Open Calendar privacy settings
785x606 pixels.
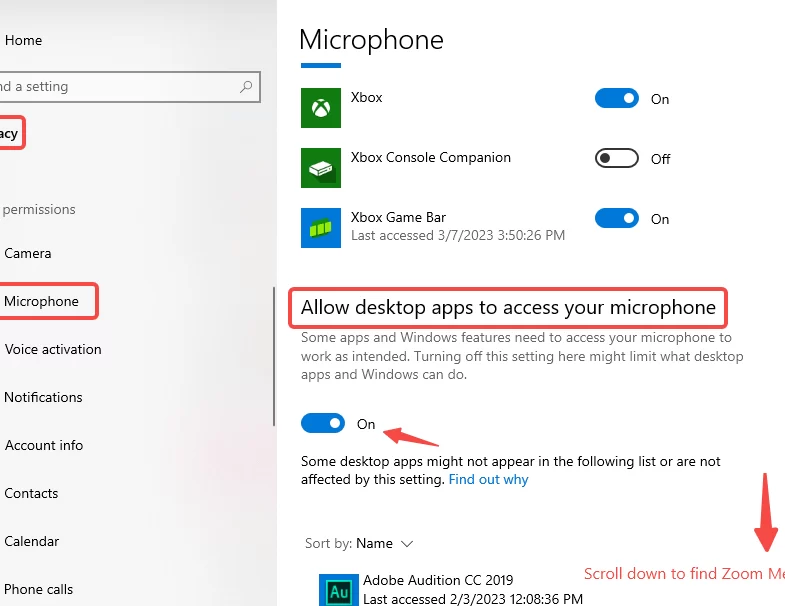coord(32,541)
